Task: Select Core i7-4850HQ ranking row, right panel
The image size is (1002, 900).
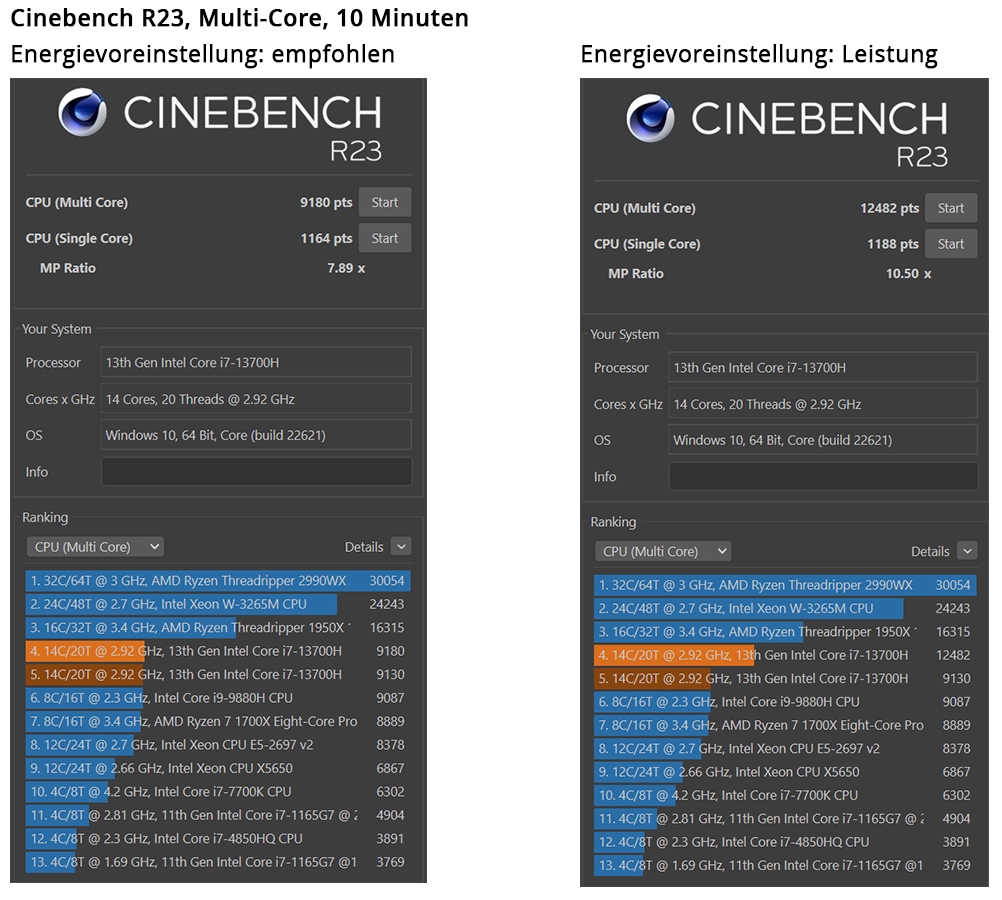Action: tap(785, 842)
